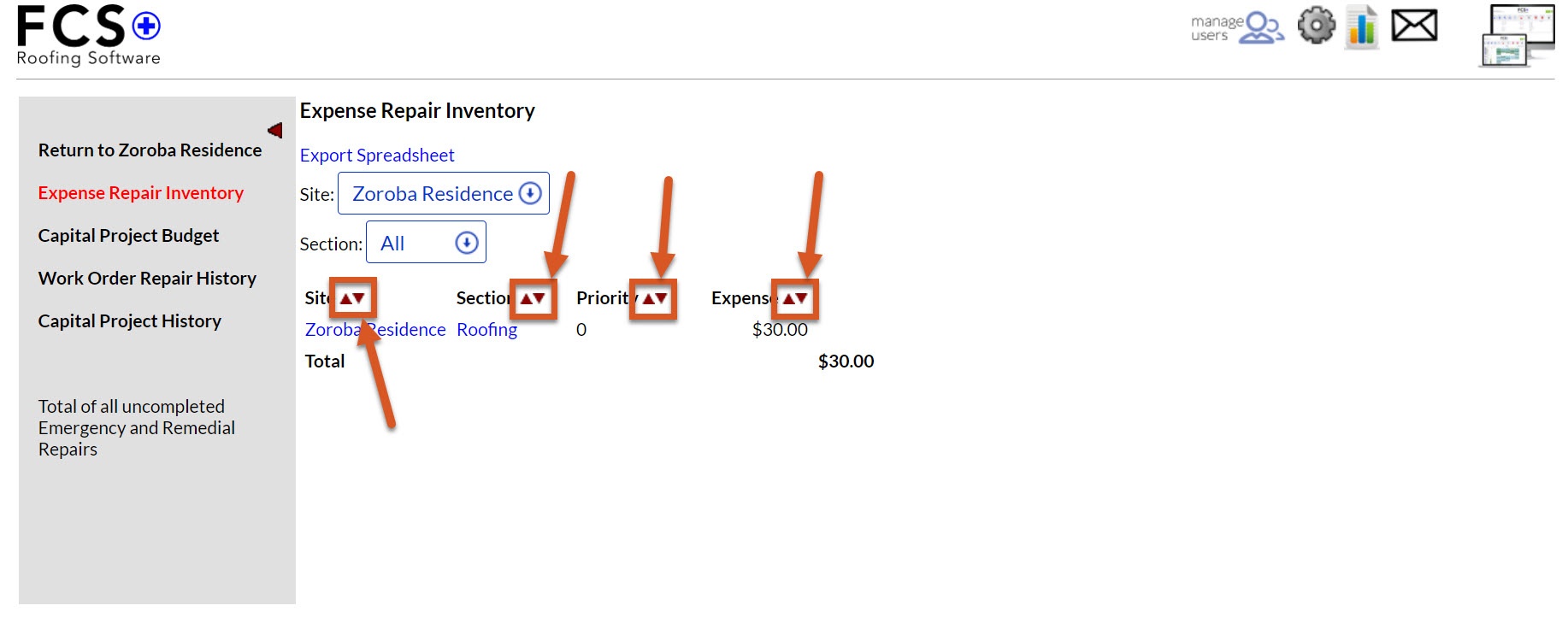Open Work Order Repair History
Screen dimensions: 1568x629
(147, 278)
